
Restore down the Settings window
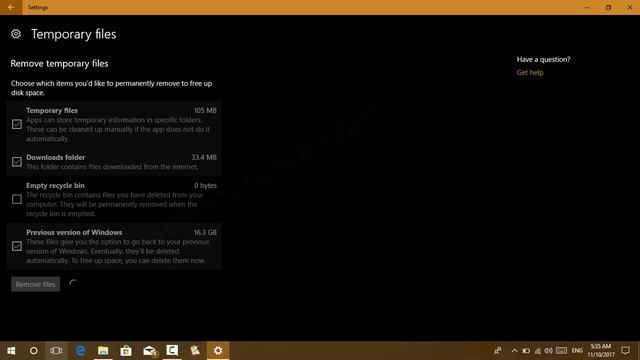pyautogui.click(x=608, y=7)
